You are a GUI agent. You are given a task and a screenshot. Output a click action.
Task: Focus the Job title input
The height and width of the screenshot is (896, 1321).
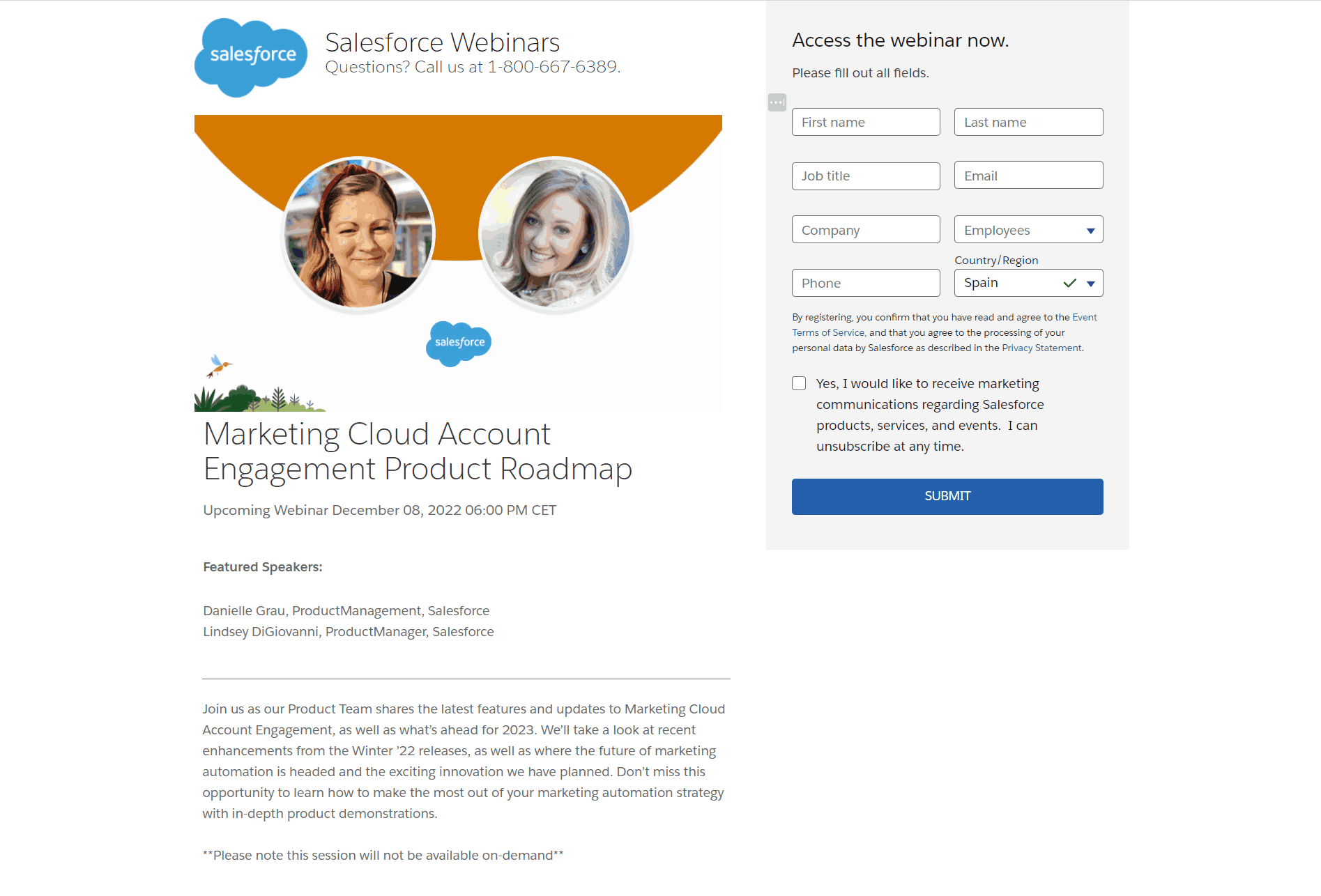click(866, 176)
